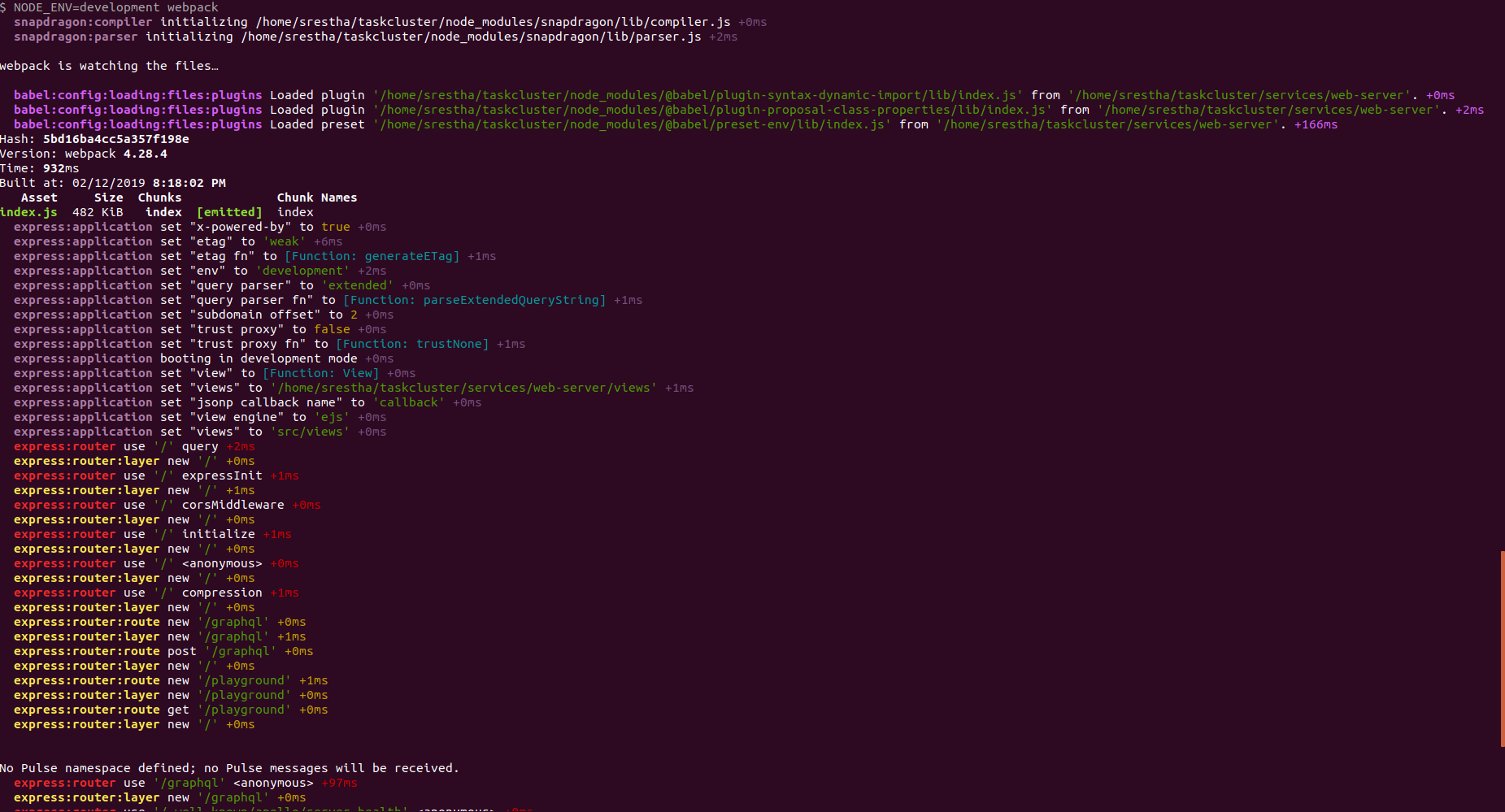Click the /graphql route path
Screen dimensions: 1505x812
[233, 622]
